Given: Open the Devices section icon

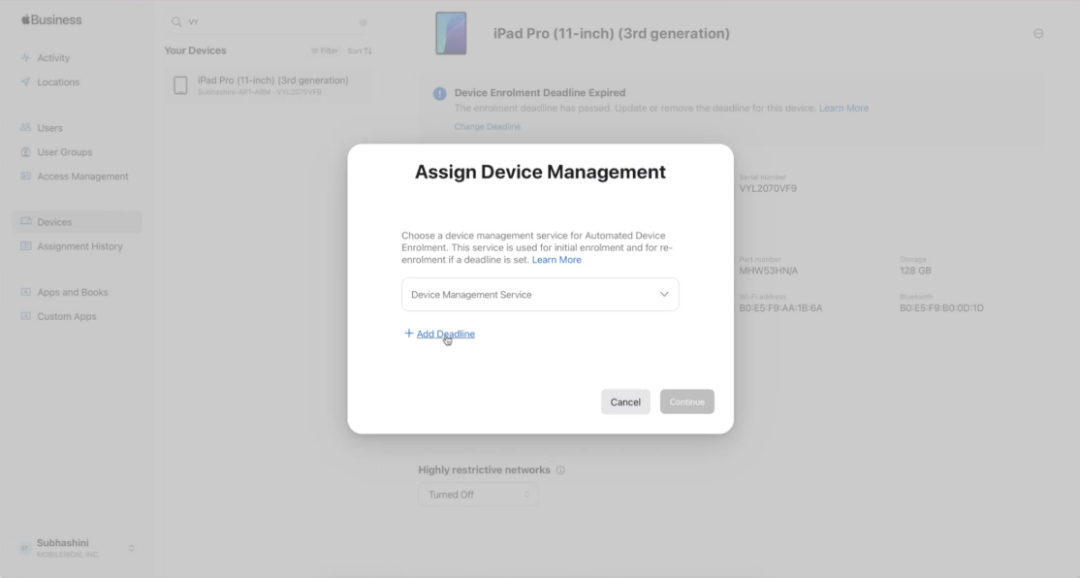Looking at the screenshot, I should (25, 221).
